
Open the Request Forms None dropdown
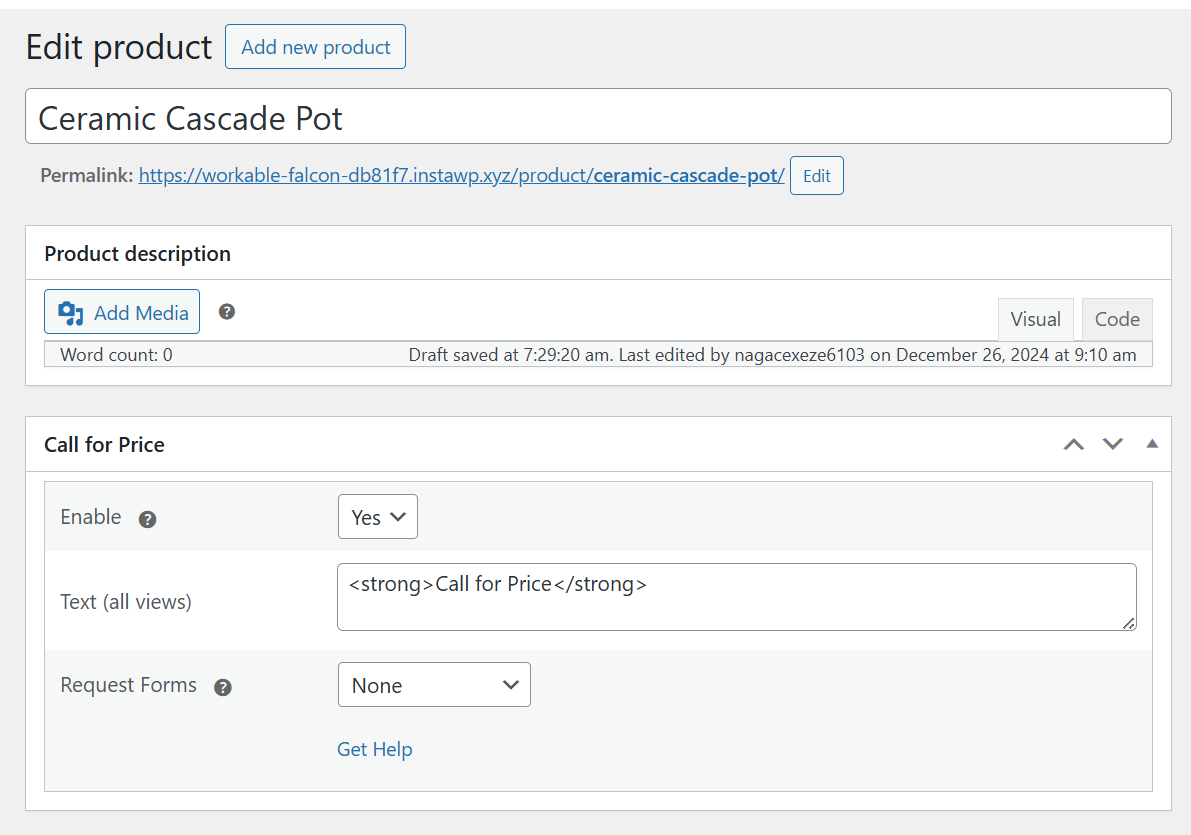[x=434, y=685]
